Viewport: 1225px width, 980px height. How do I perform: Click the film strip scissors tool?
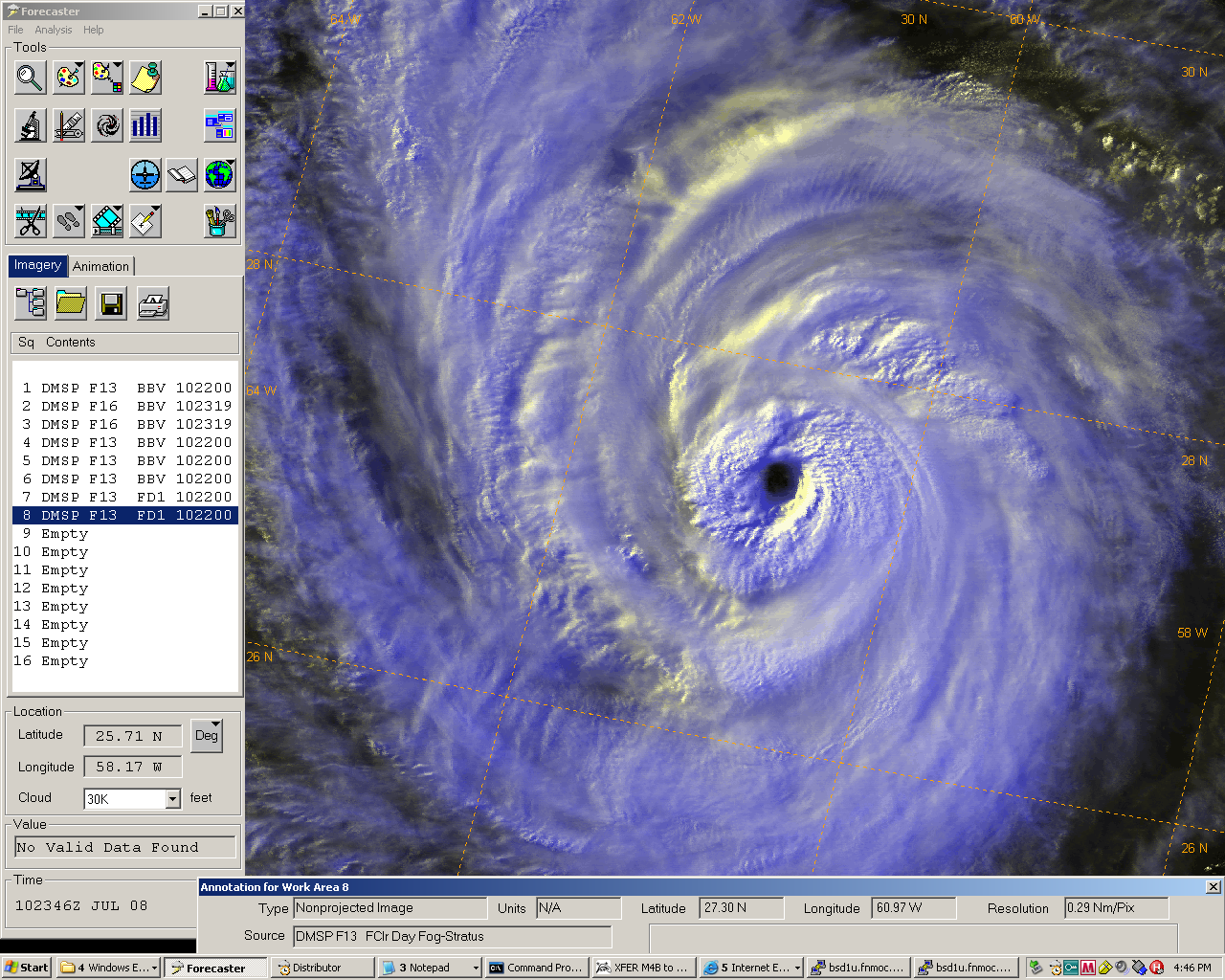click(x=31, y=221)
